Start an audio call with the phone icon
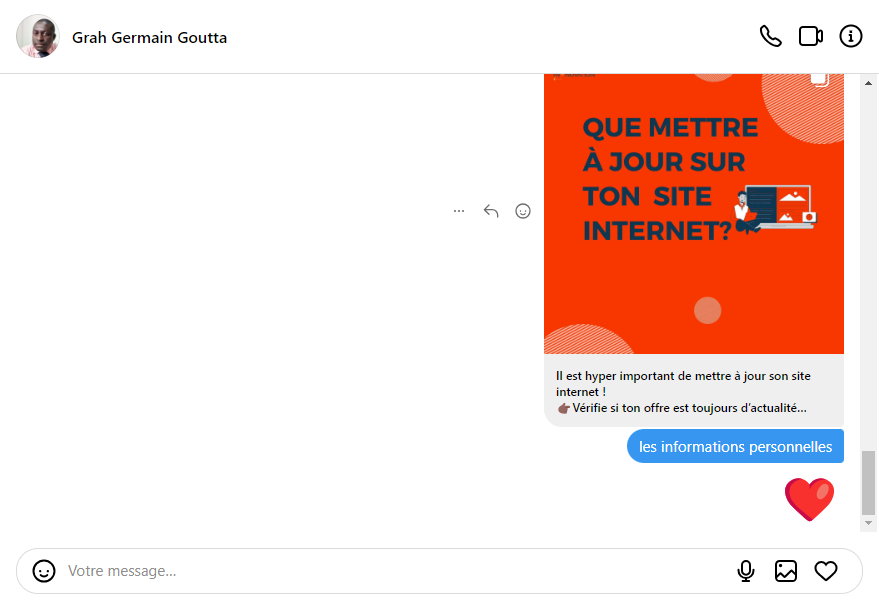 770,36
